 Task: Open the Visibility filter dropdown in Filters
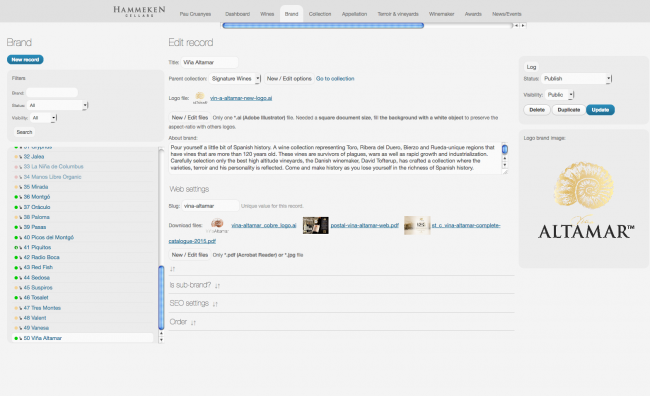click(x=43, y=118)
